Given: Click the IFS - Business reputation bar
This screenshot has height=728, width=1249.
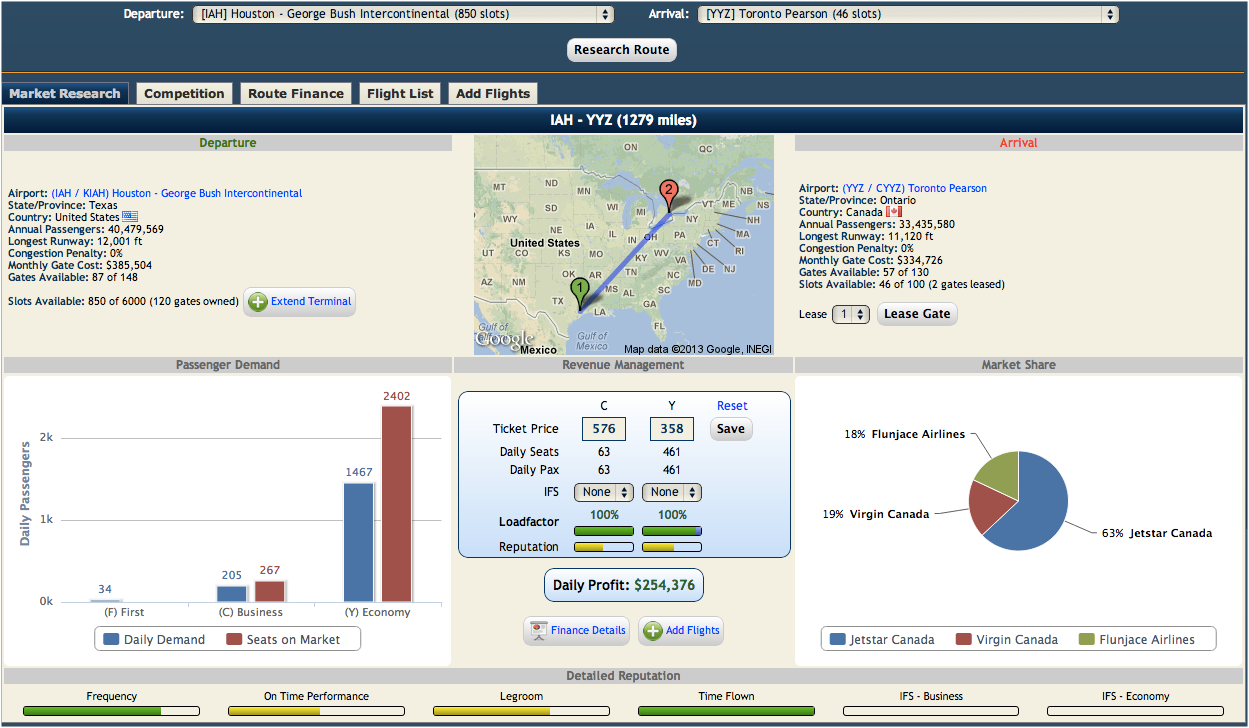Looking at the screenshot, I should (931, 711).
